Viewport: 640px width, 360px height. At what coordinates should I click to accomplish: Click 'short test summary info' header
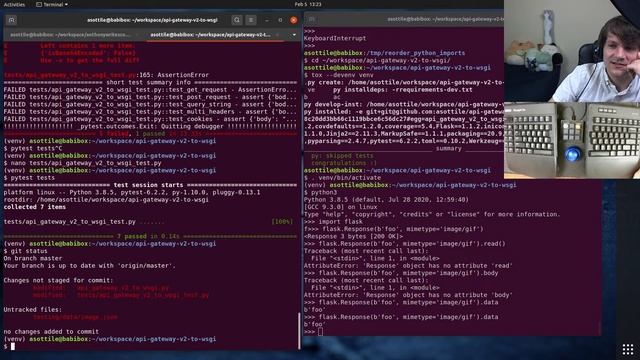coord(149,82)
